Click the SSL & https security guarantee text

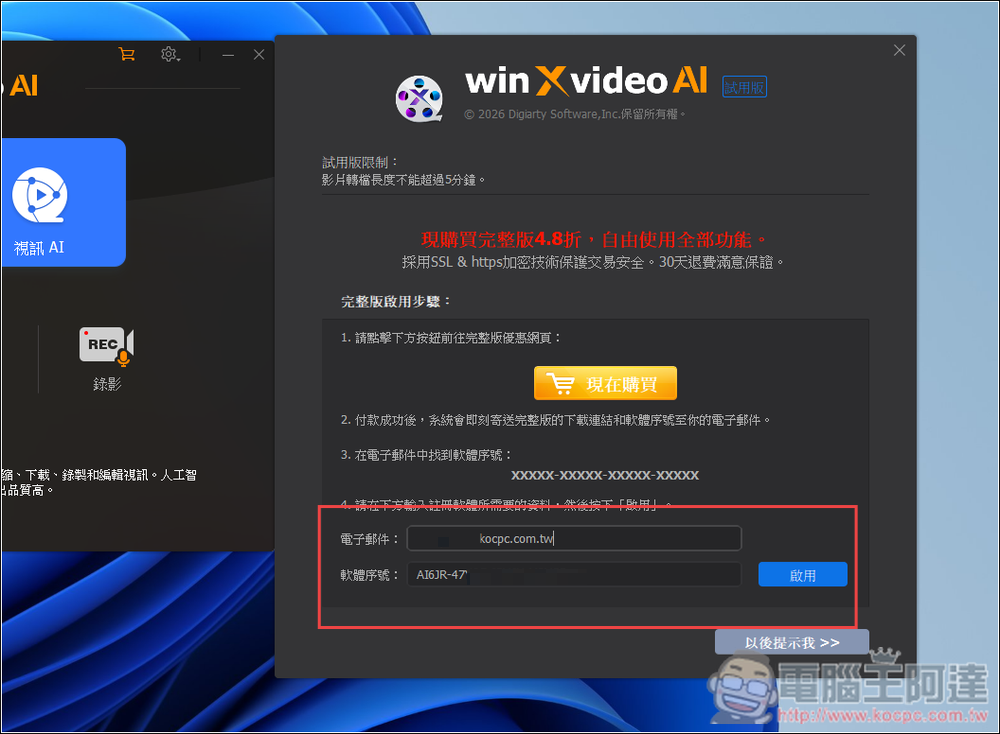pos(592,262)
